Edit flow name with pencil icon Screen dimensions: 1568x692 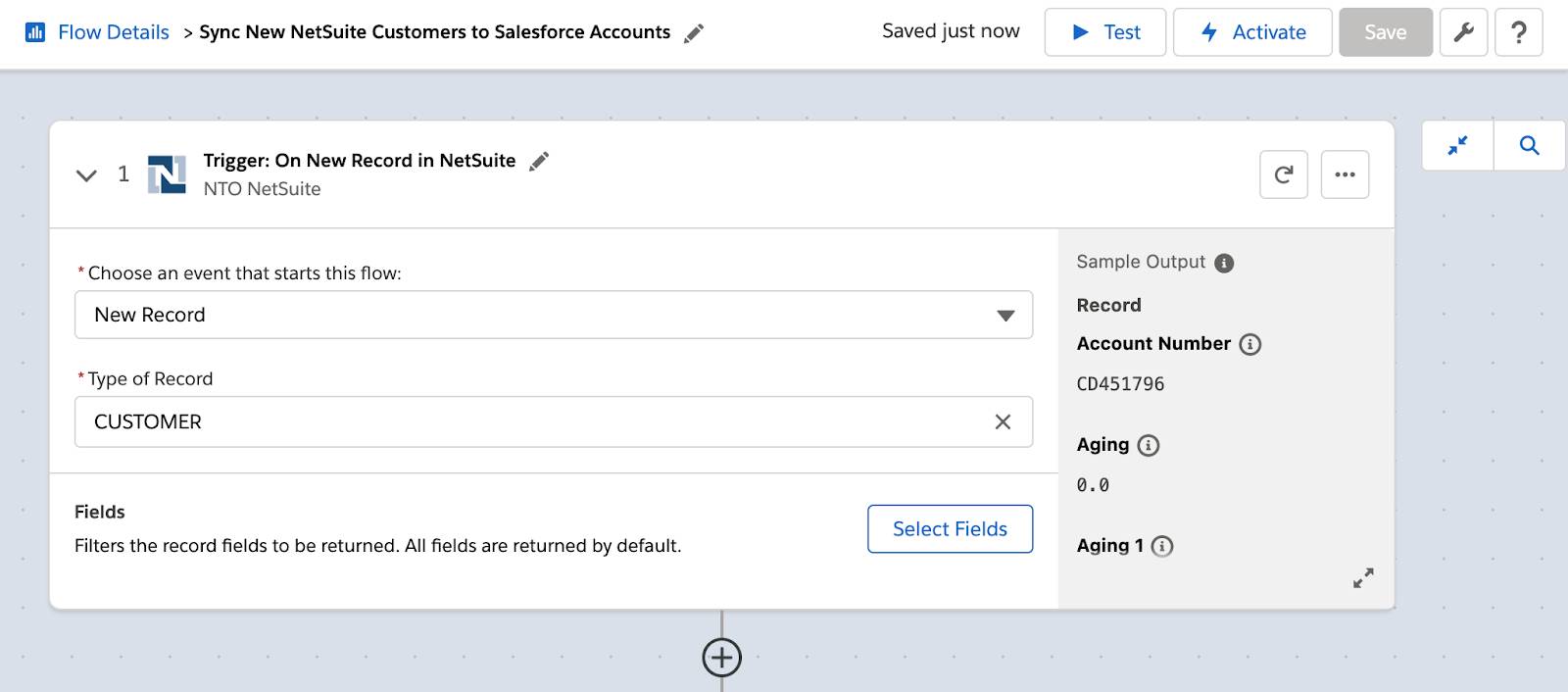[694, 33]
